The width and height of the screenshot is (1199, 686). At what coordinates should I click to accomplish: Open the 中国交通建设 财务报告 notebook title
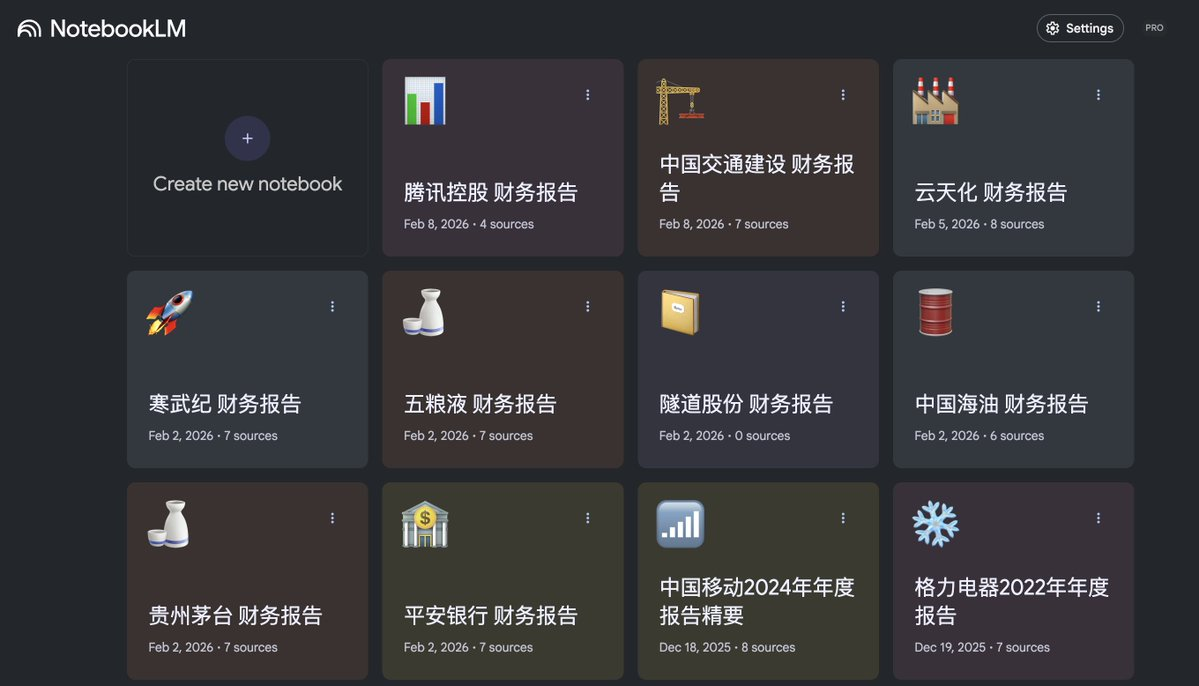click(756, 177)
